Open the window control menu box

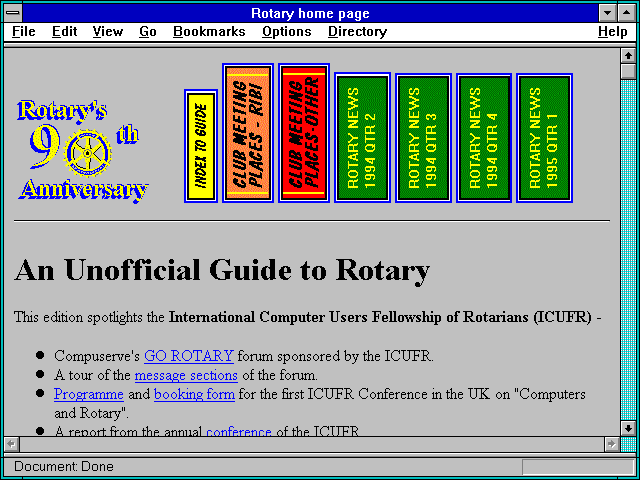coord(13,13)
